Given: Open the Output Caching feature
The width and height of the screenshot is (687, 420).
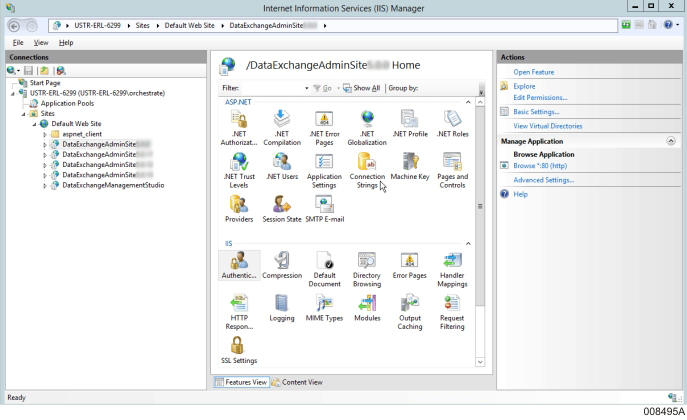Looking at the screenshot, I should [x=410, y=312].
